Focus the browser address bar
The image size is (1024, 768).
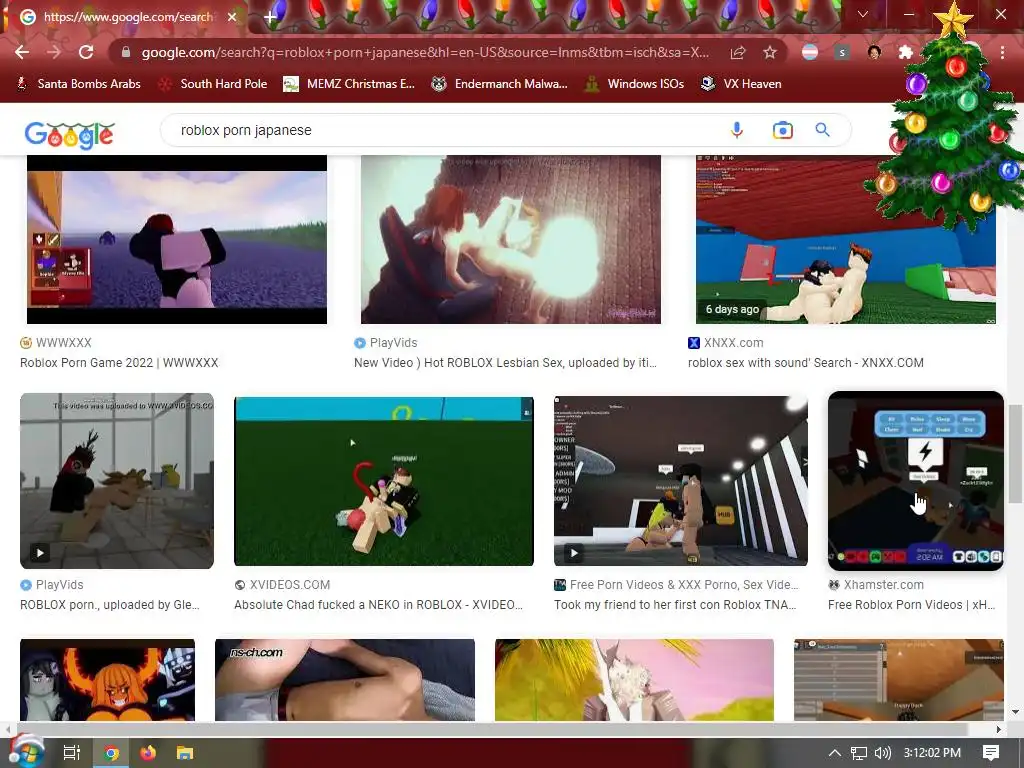pyautogui.click(x=424, y=52)
